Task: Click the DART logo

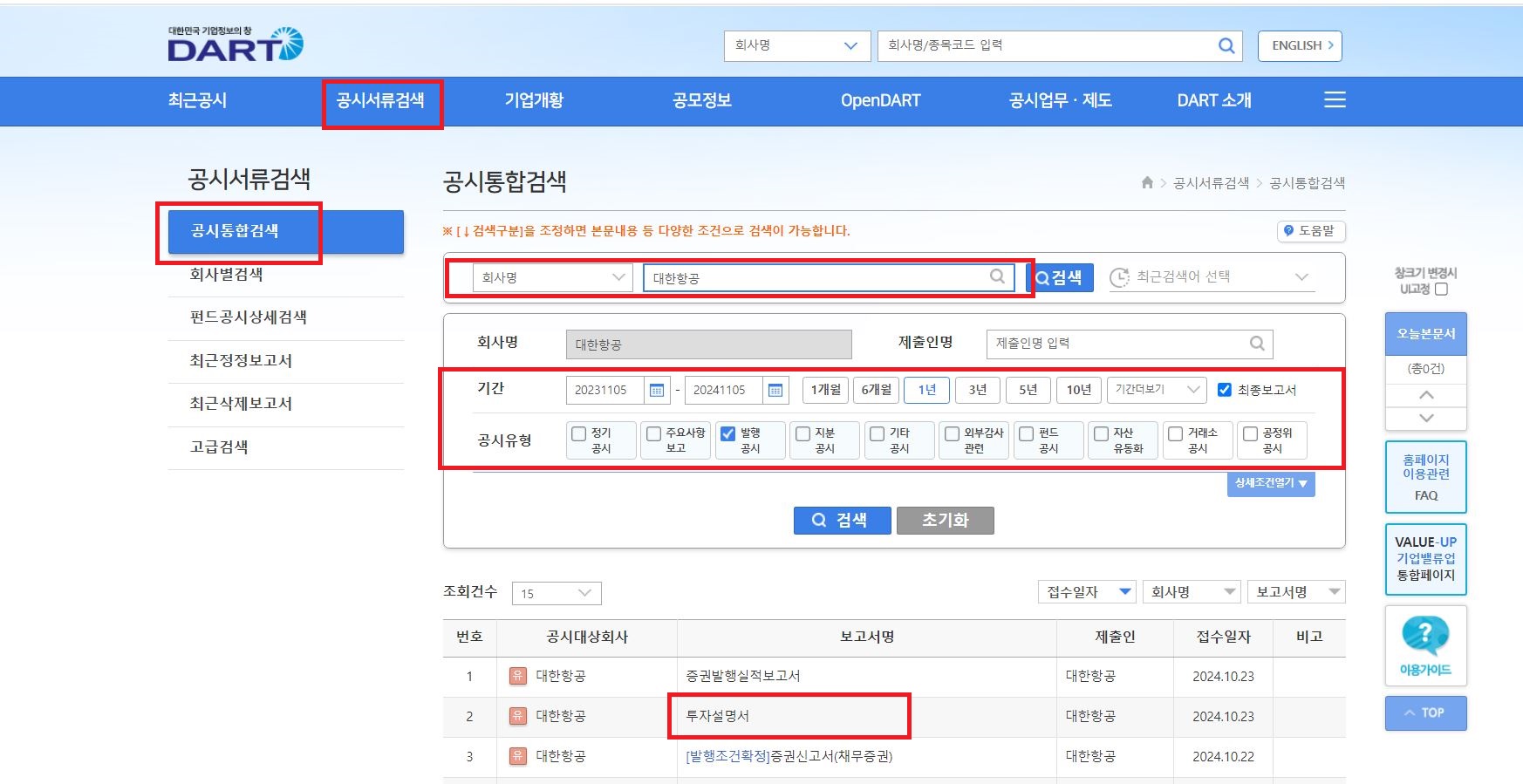Action: click(x=236, y=44)
